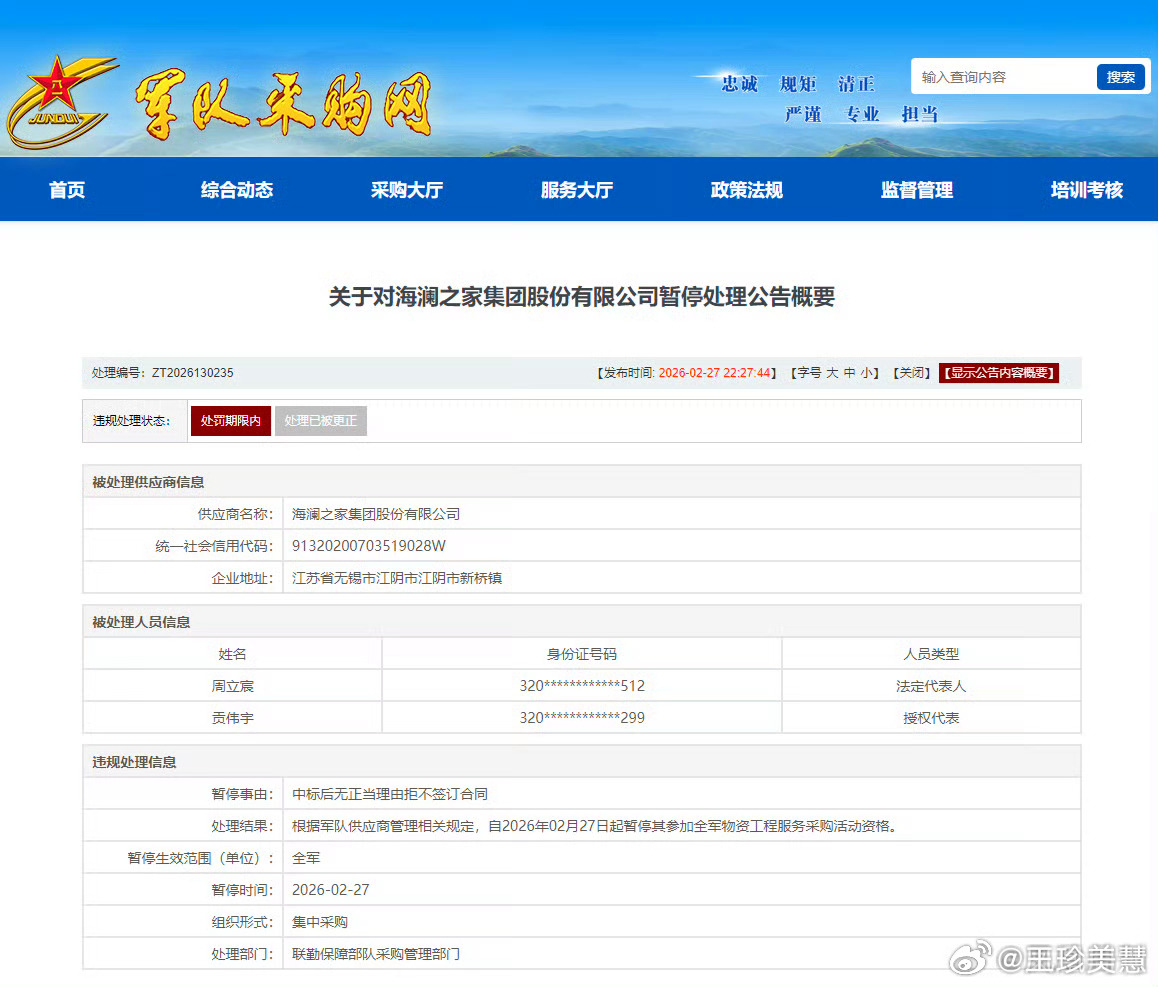Open the 首页 home menu
The width and height of the screenshot is (1158, 987).
click(x=67, y=189)
